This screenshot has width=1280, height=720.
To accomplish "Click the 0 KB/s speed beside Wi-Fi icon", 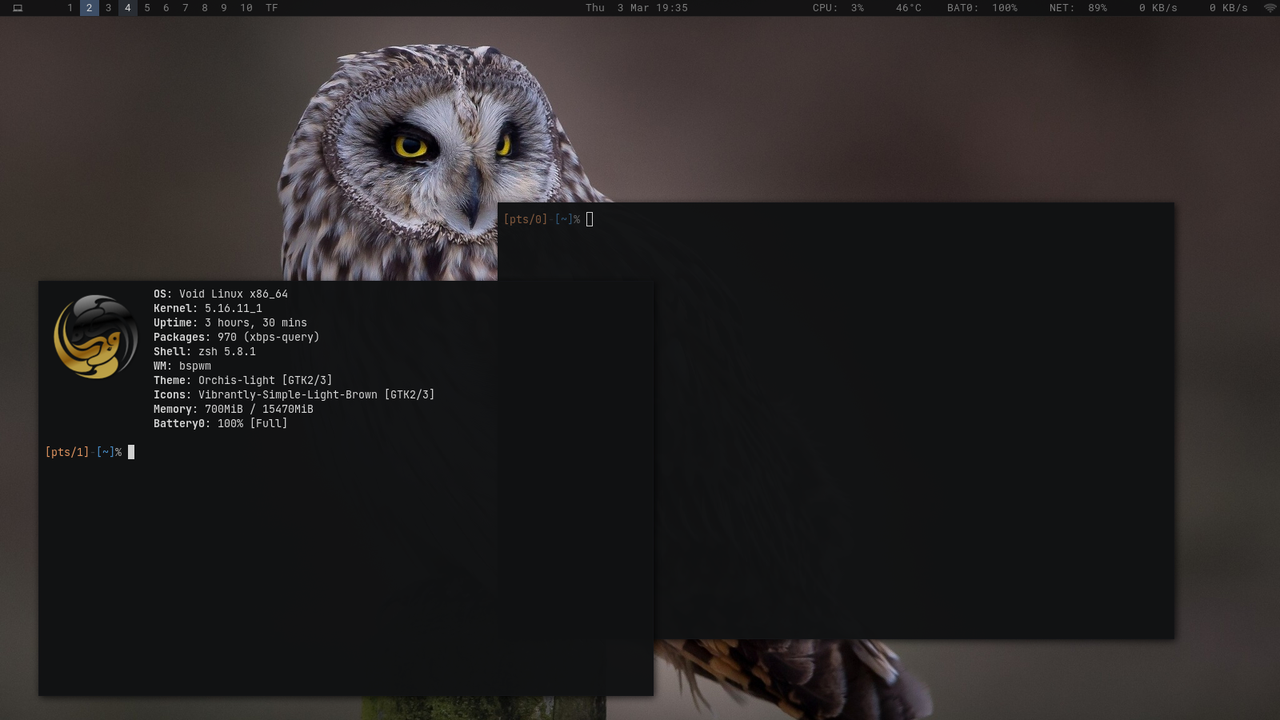I will pos(1228,8).
